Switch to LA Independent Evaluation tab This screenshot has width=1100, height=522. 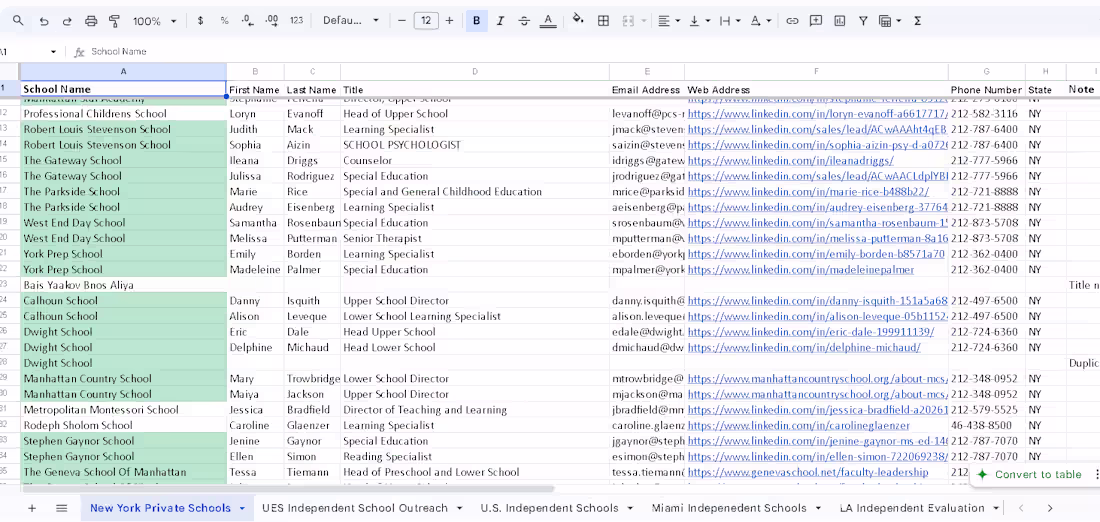click(x=912, y=508)
